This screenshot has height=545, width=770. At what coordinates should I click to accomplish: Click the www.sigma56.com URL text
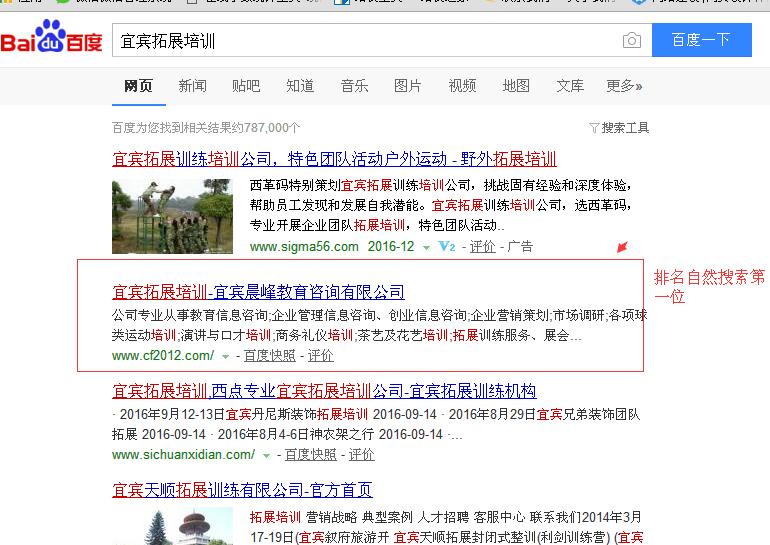(x=304, y=246)
